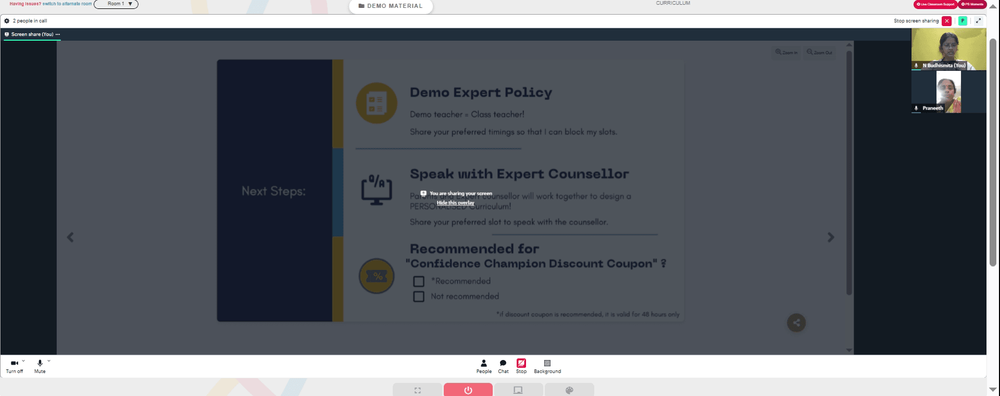Click the PS Moments button
1000x396 pixels.
972,4
